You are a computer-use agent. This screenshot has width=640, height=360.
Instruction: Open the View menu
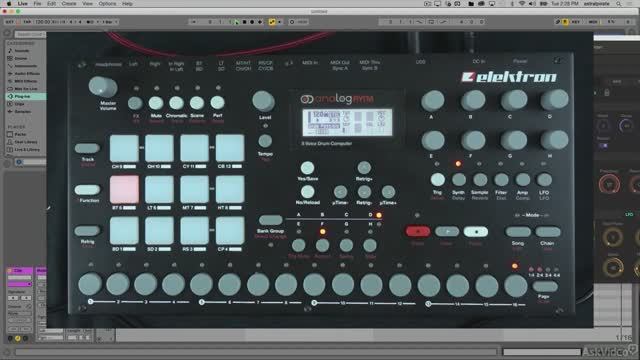(x=87, y=4)
